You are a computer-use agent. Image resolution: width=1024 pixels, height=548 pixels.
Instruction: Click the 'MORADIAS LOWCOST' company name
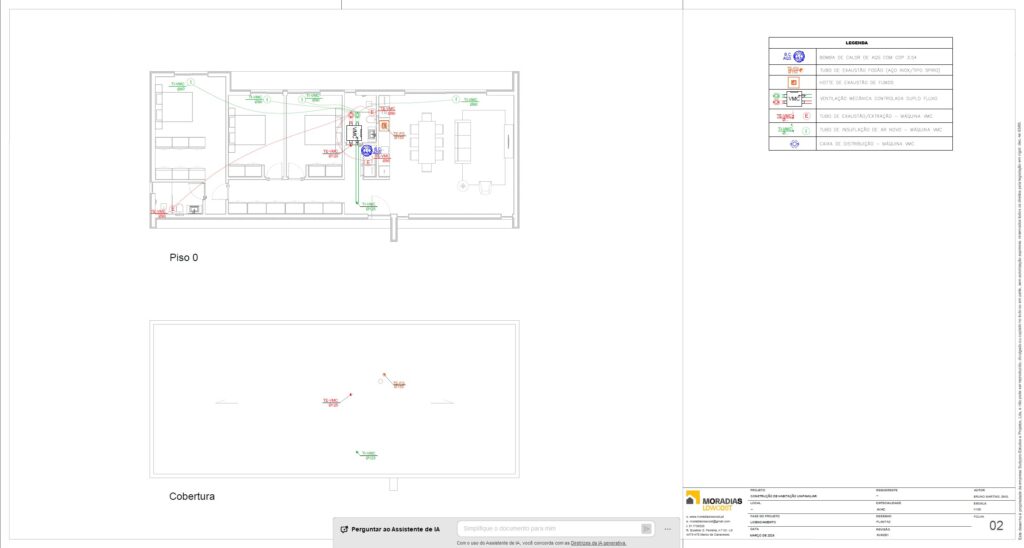pos(722,504)
